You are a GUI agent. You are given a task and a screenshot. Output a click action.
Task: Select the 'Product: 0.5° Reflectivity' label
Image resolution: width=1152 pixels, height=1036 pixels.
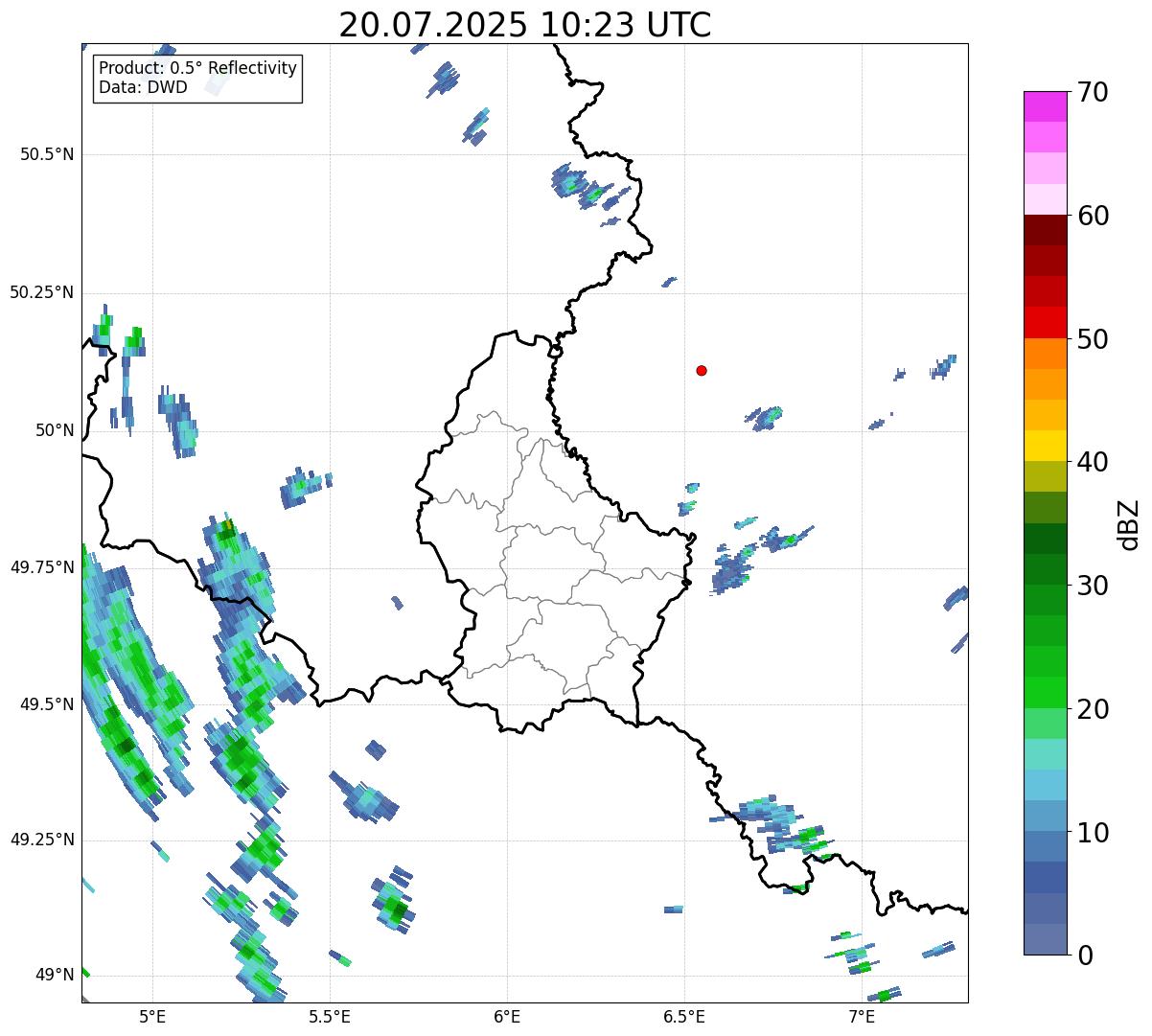[x=197, y=69]
